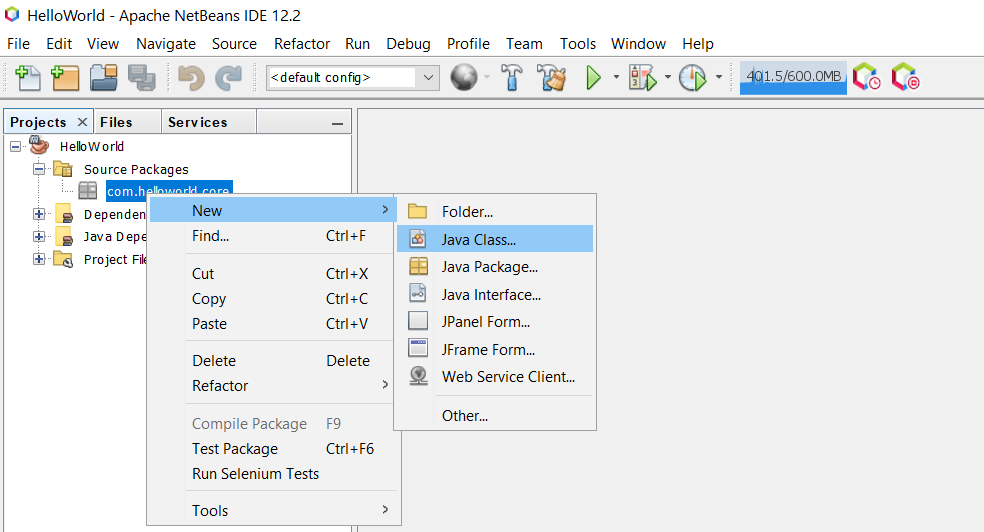
Task: Click Test Package in context menu
Action: (274, 449)
